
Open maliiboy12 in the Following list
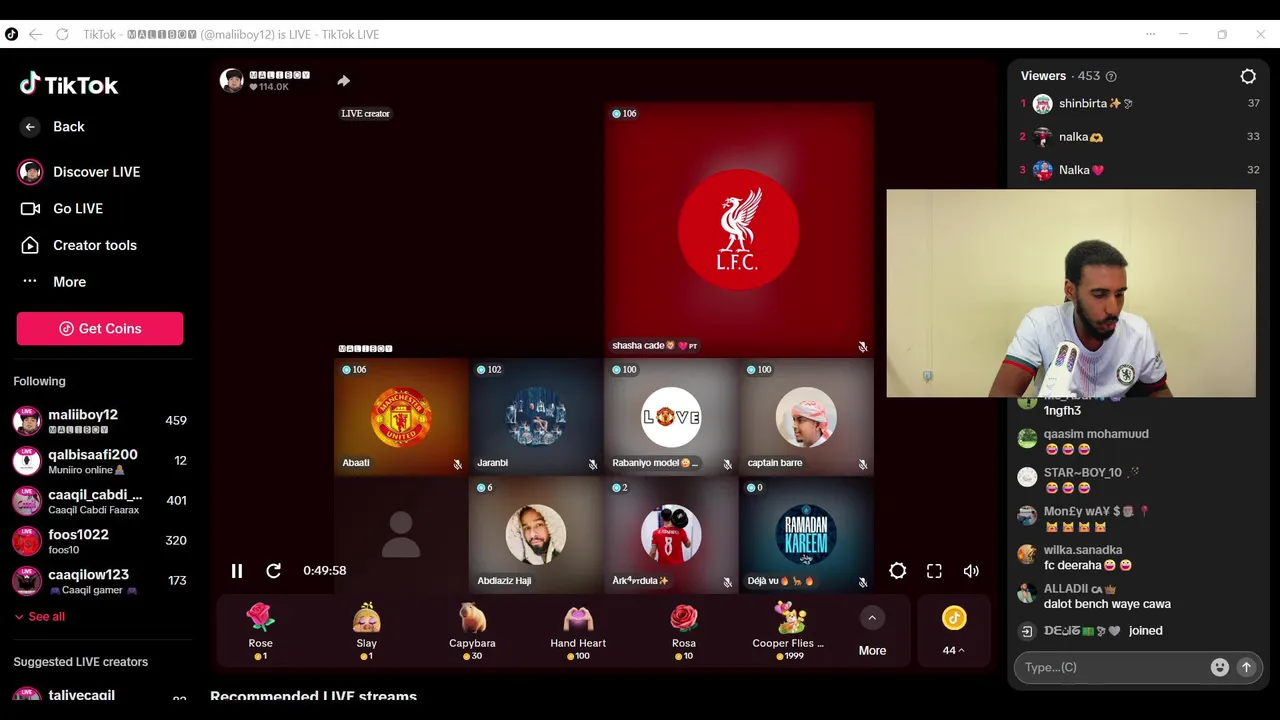[100, 421]
